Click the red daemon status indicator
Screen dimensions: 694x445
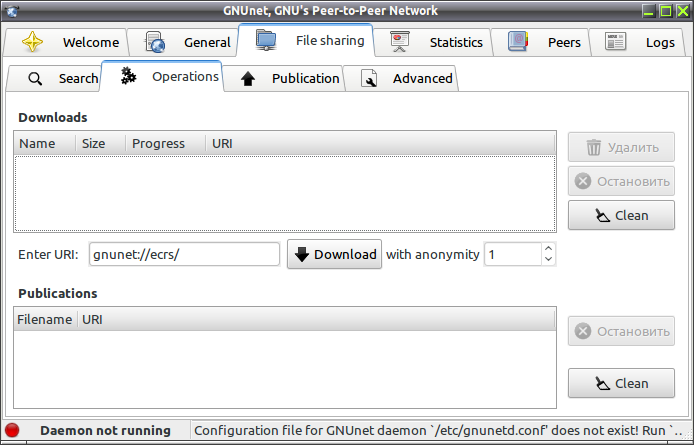[12, 430]
